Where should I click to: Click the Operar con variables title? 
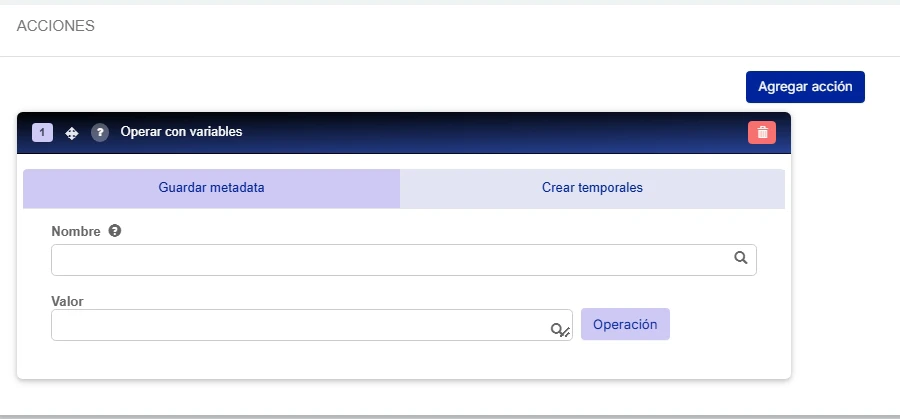[181, 131]
